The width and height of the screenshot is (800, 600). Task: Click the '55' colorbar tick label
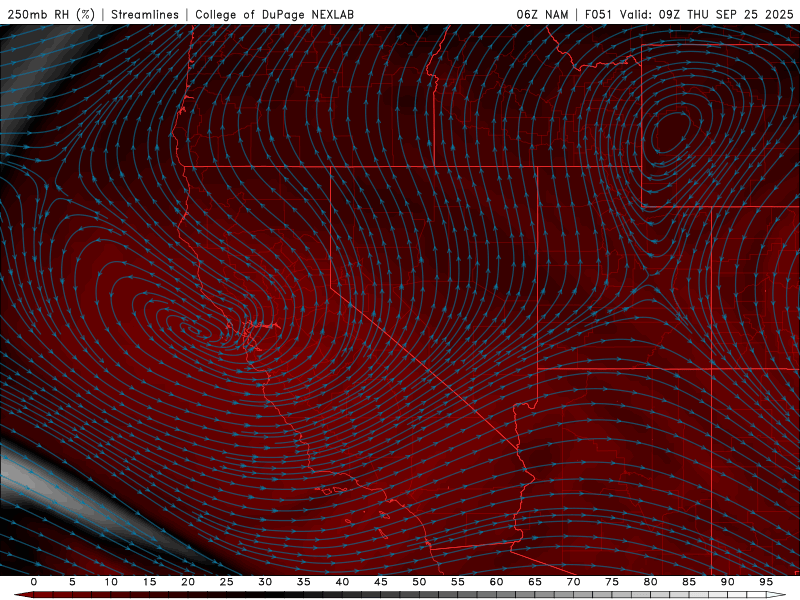point(458,582)
